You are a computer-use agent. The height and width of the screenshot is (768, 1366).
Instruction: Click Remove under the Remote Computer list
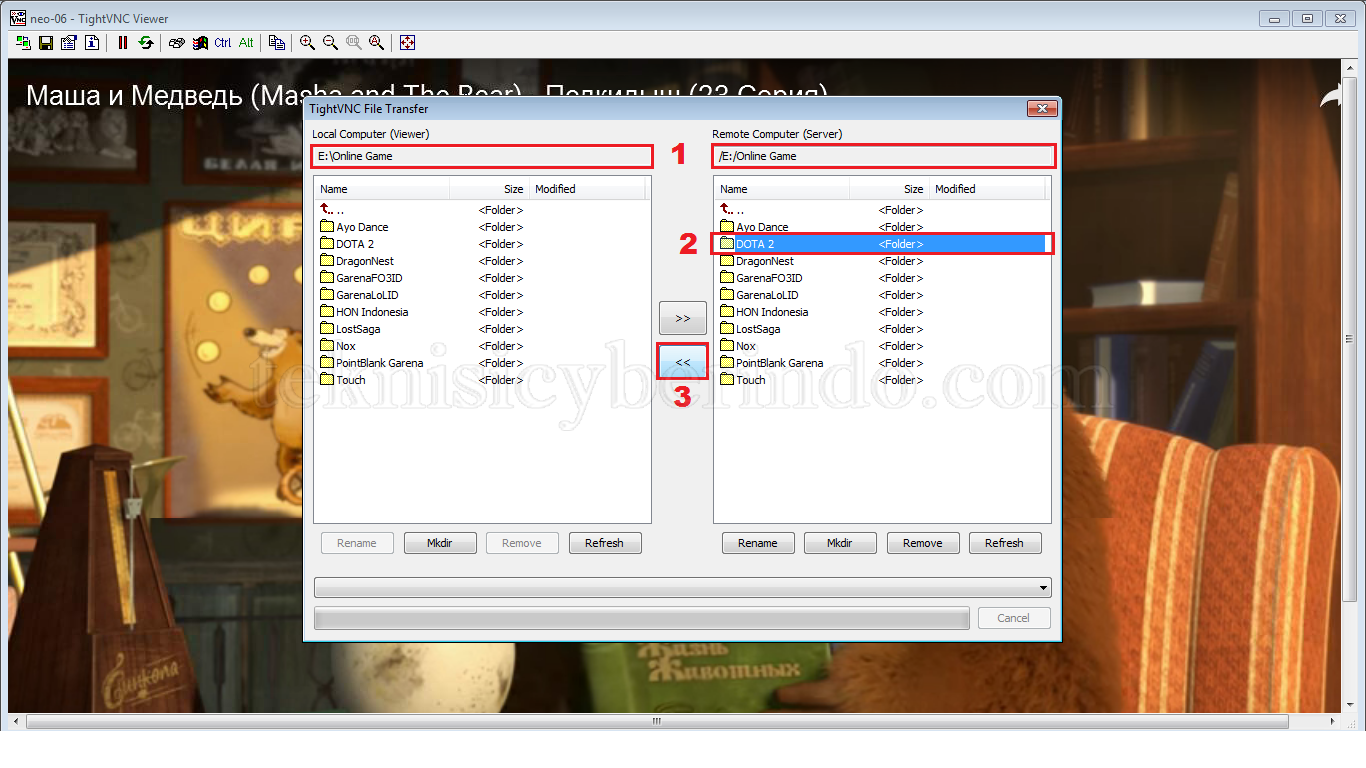[x=923, y=543]
